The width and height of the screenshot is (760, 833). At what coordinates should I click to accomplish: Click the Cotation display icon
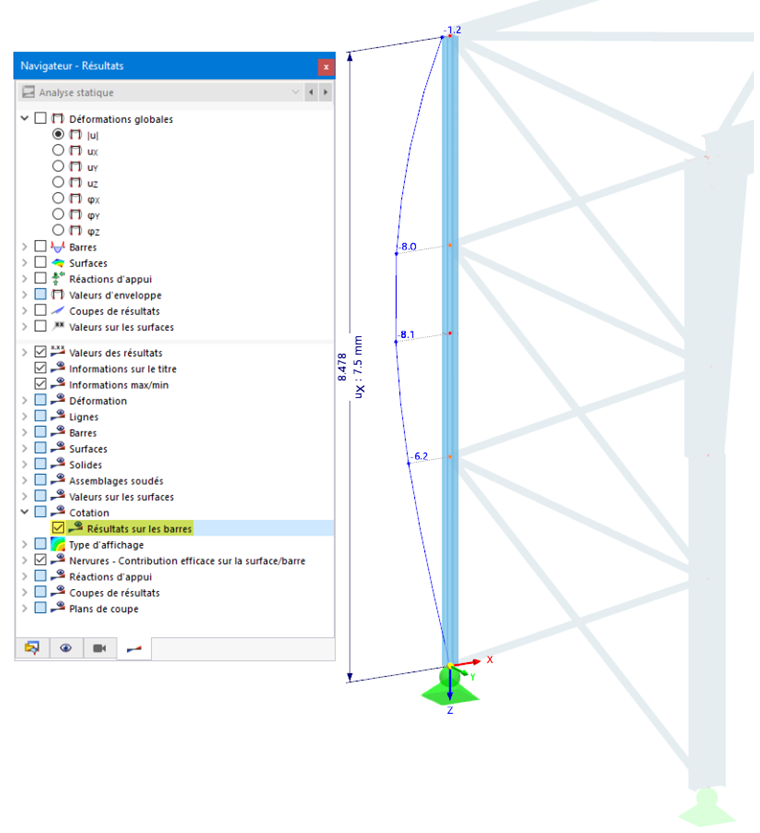coord(58,511)
